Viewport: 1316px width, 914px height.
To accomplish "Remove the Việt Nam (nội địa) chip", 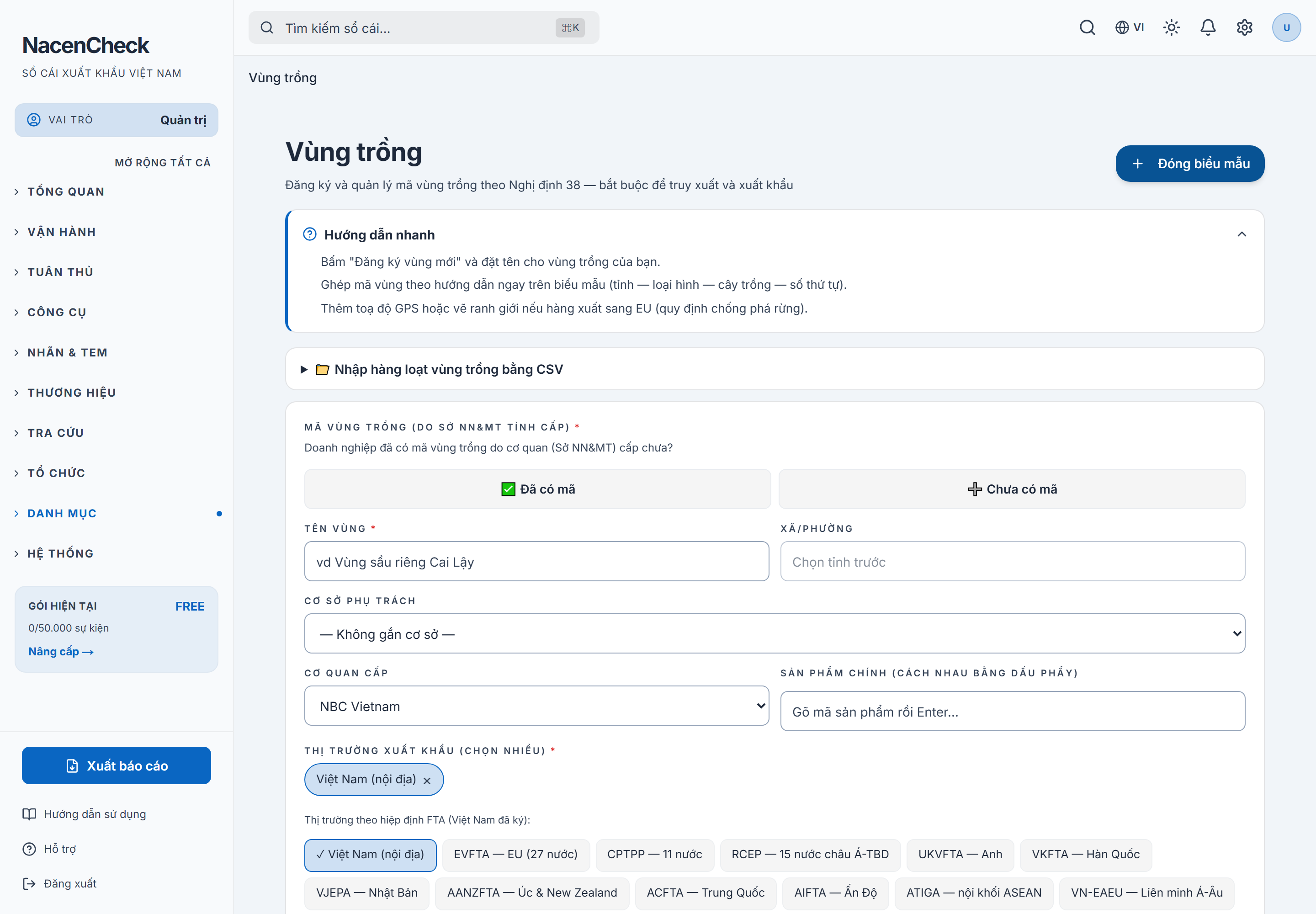I will pos(427,780).
